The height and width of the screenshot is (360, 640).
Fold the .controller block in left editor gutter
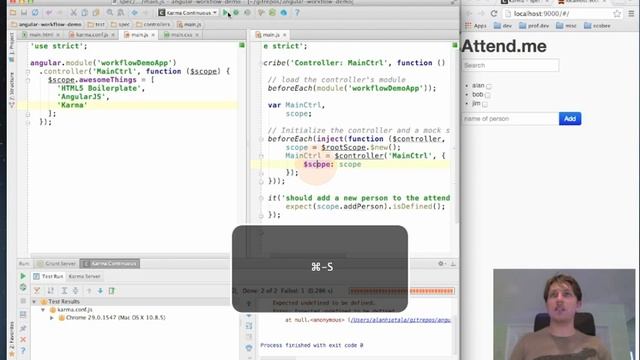tap(28, 71)
